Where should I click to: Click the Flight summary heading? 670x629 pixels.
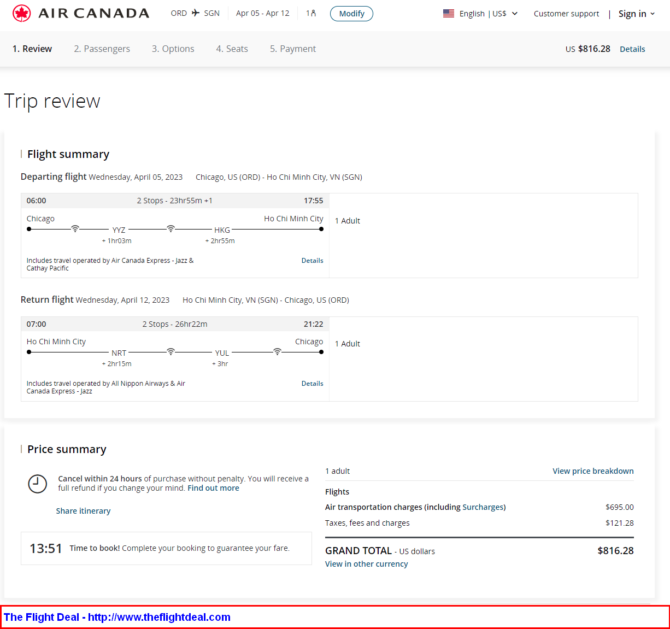pyautogui.click(x=68, y=154)
